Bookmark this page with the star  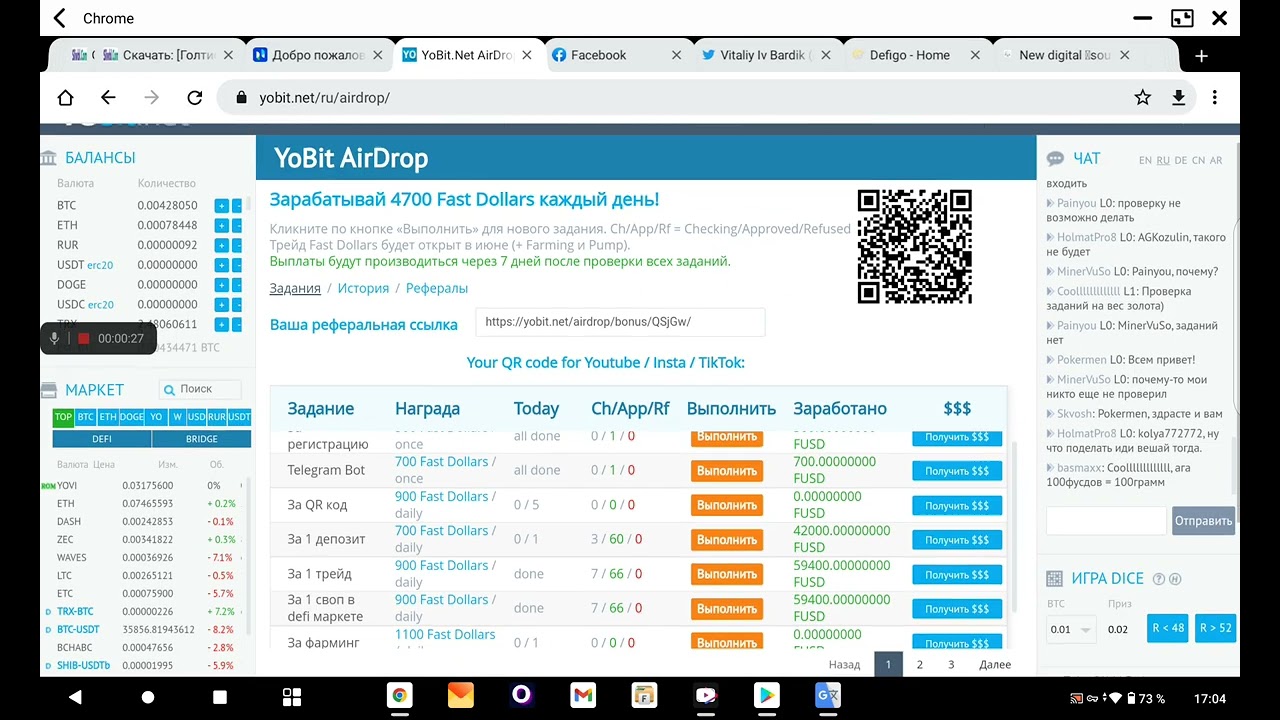pos(1143,97)
